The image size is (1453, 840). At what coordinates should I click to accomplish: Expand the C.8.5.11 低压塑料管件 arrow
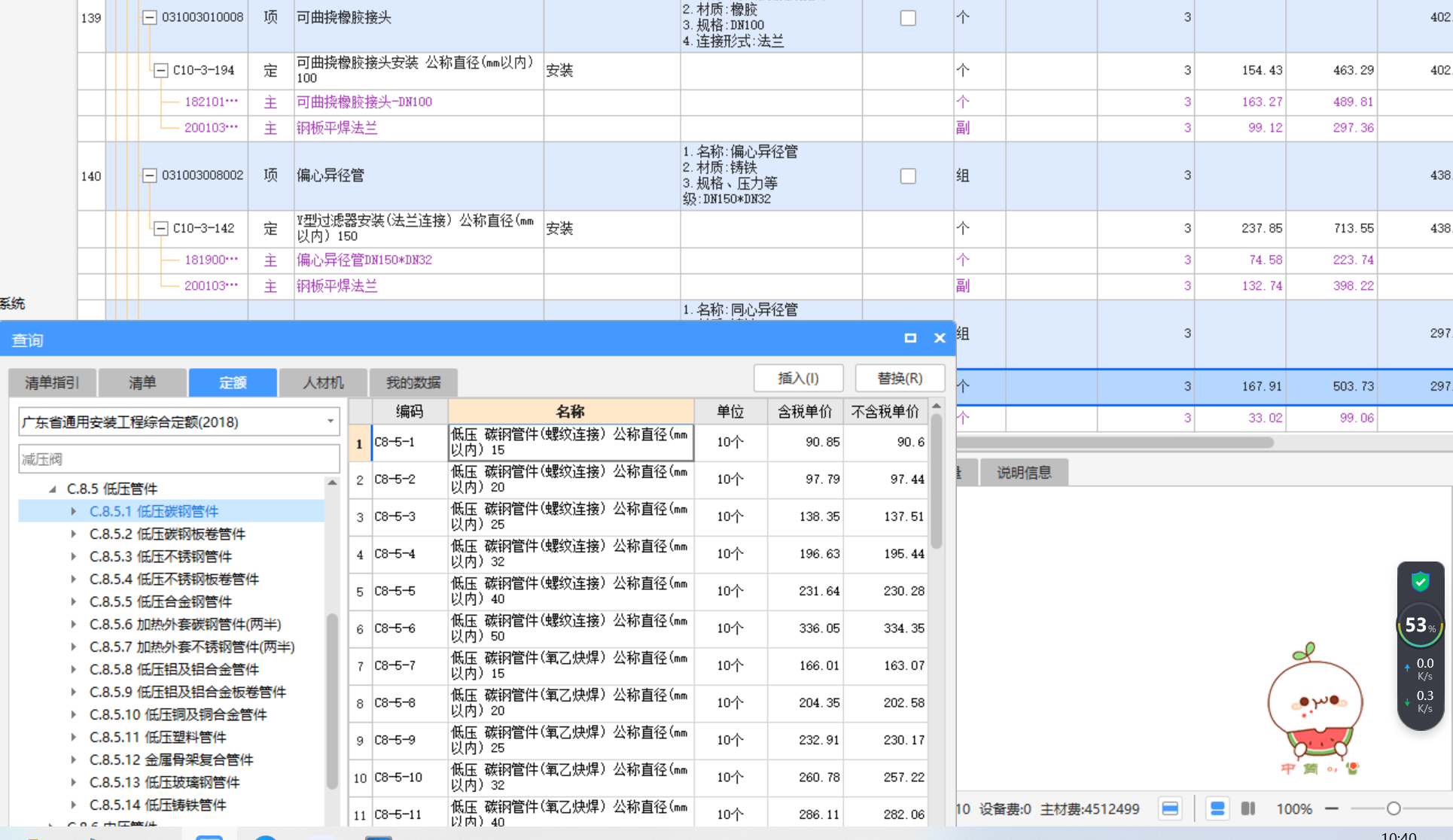(x=74, y=737)
